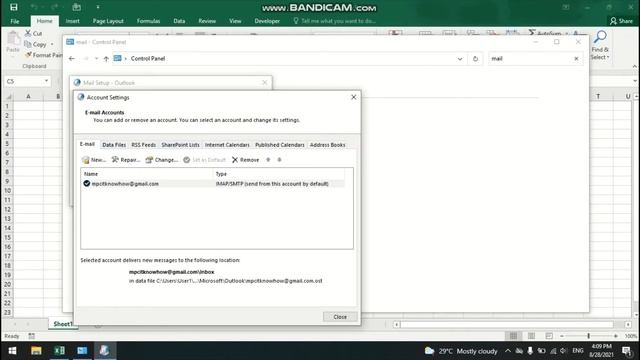
Task: Open the Formulas ribbon tab
Action: (x=148, y=21)
